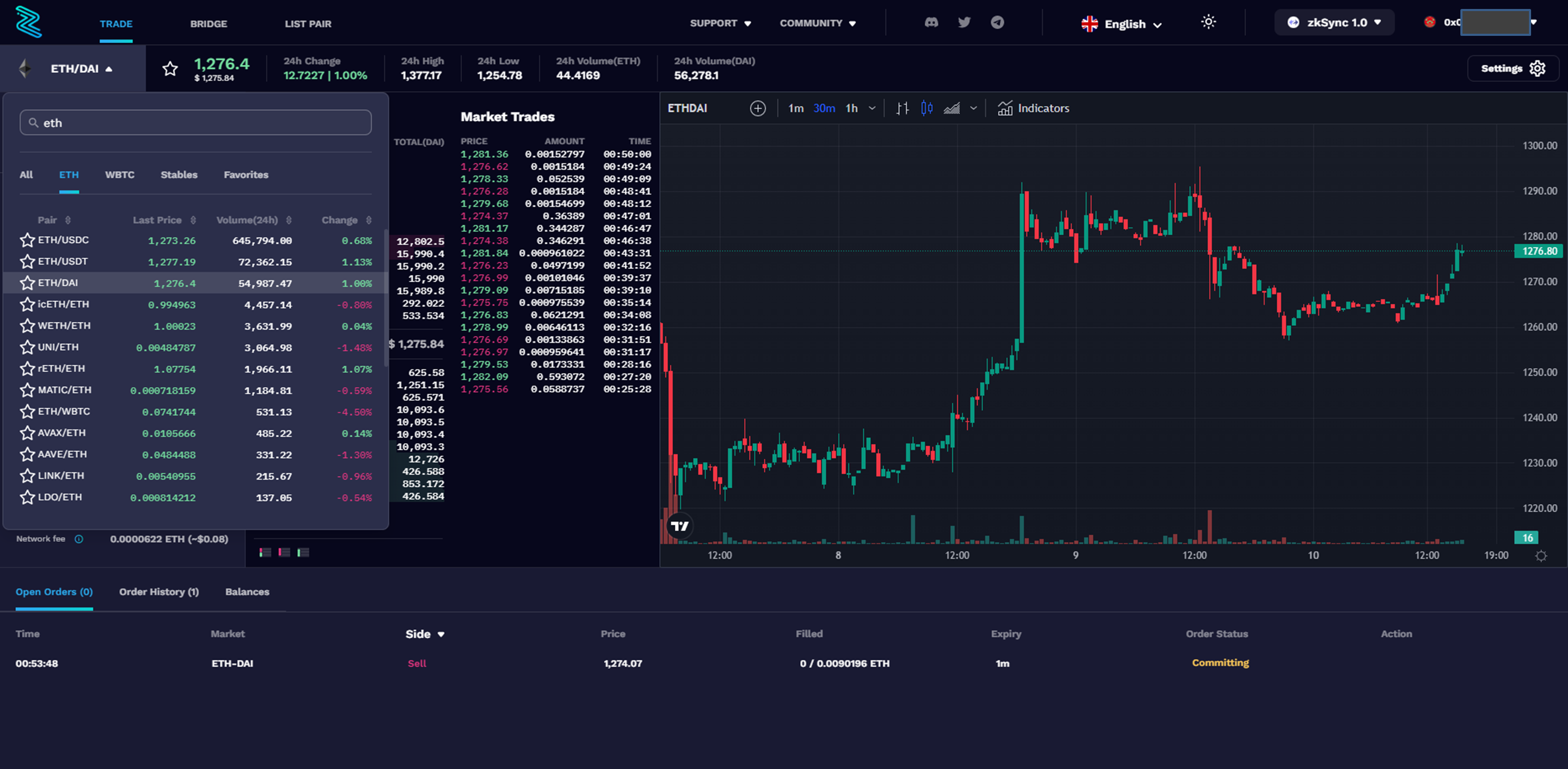
Task: Go to the BRIDGE page
Action: point(208,24)
